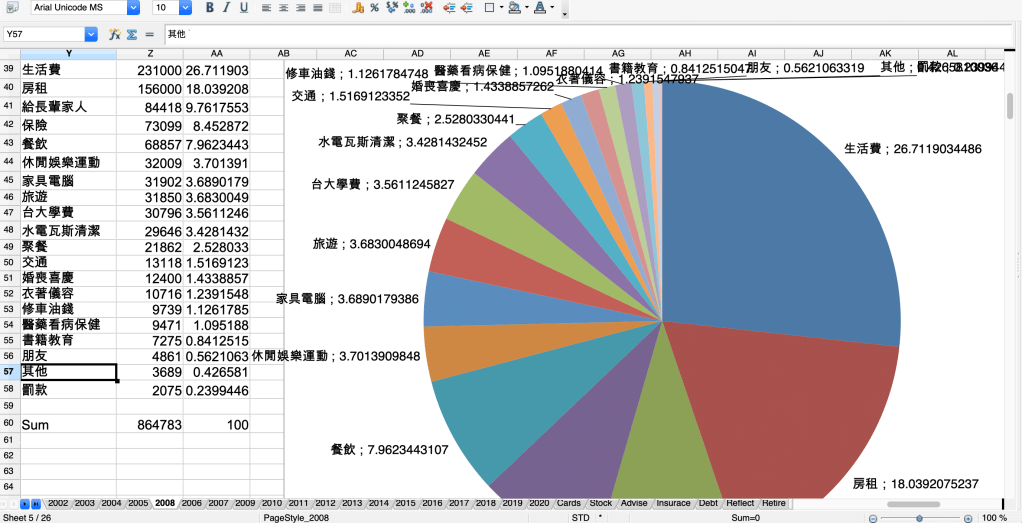Screen dimensions: 1022x523
Task: Apply currency number format
Action: 357,8
